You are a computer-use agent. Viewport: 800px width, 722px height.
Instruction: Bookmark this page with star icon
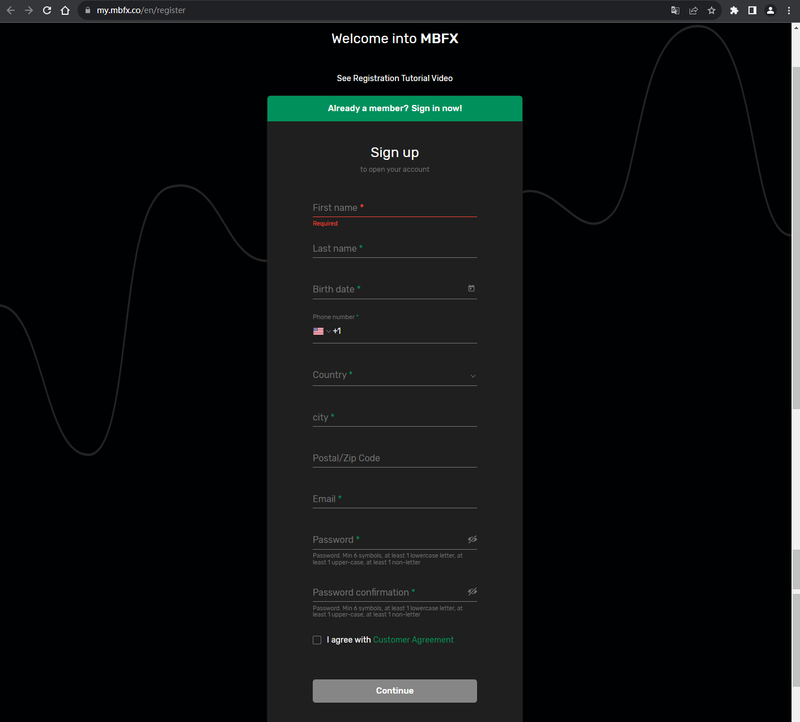(712, 10)
